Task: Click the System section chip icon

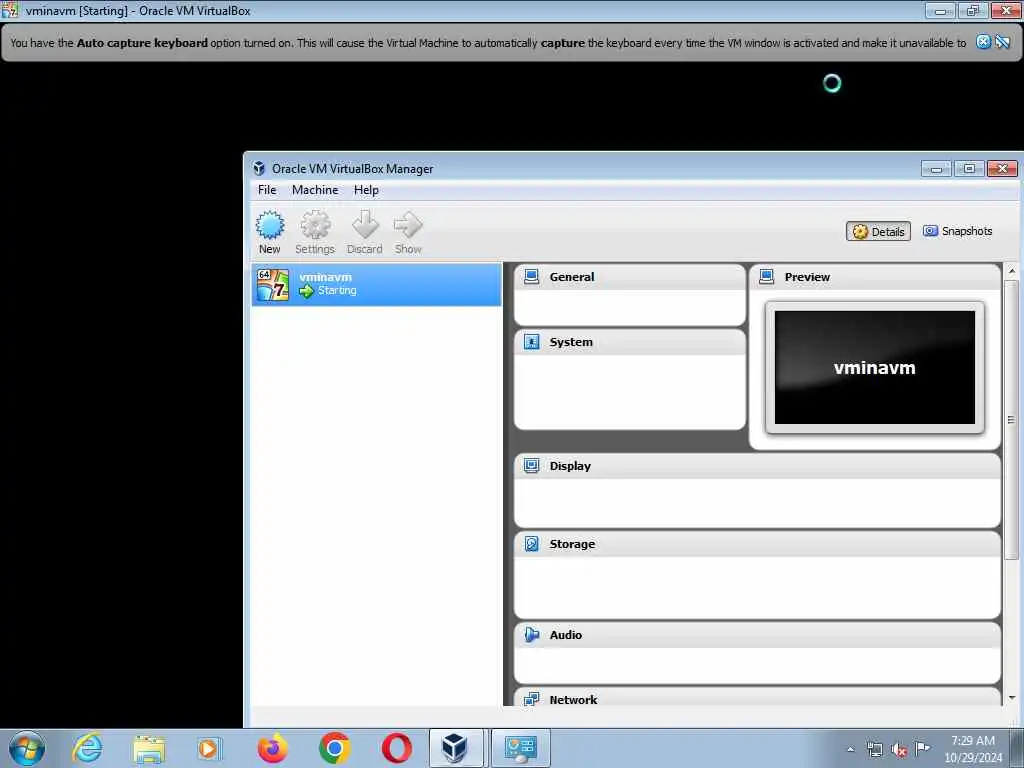Action: 532,342
